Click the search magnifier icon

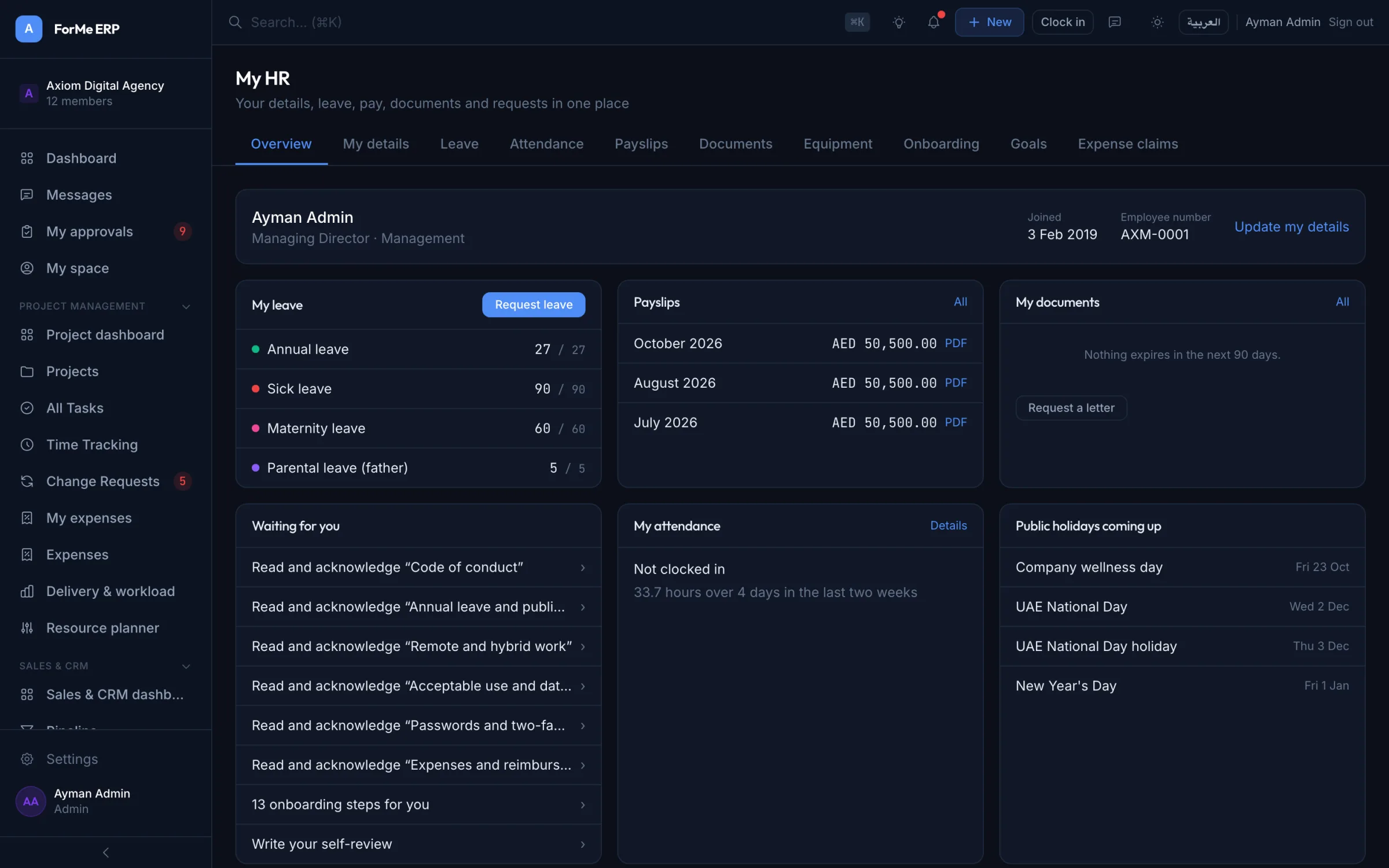235,22
